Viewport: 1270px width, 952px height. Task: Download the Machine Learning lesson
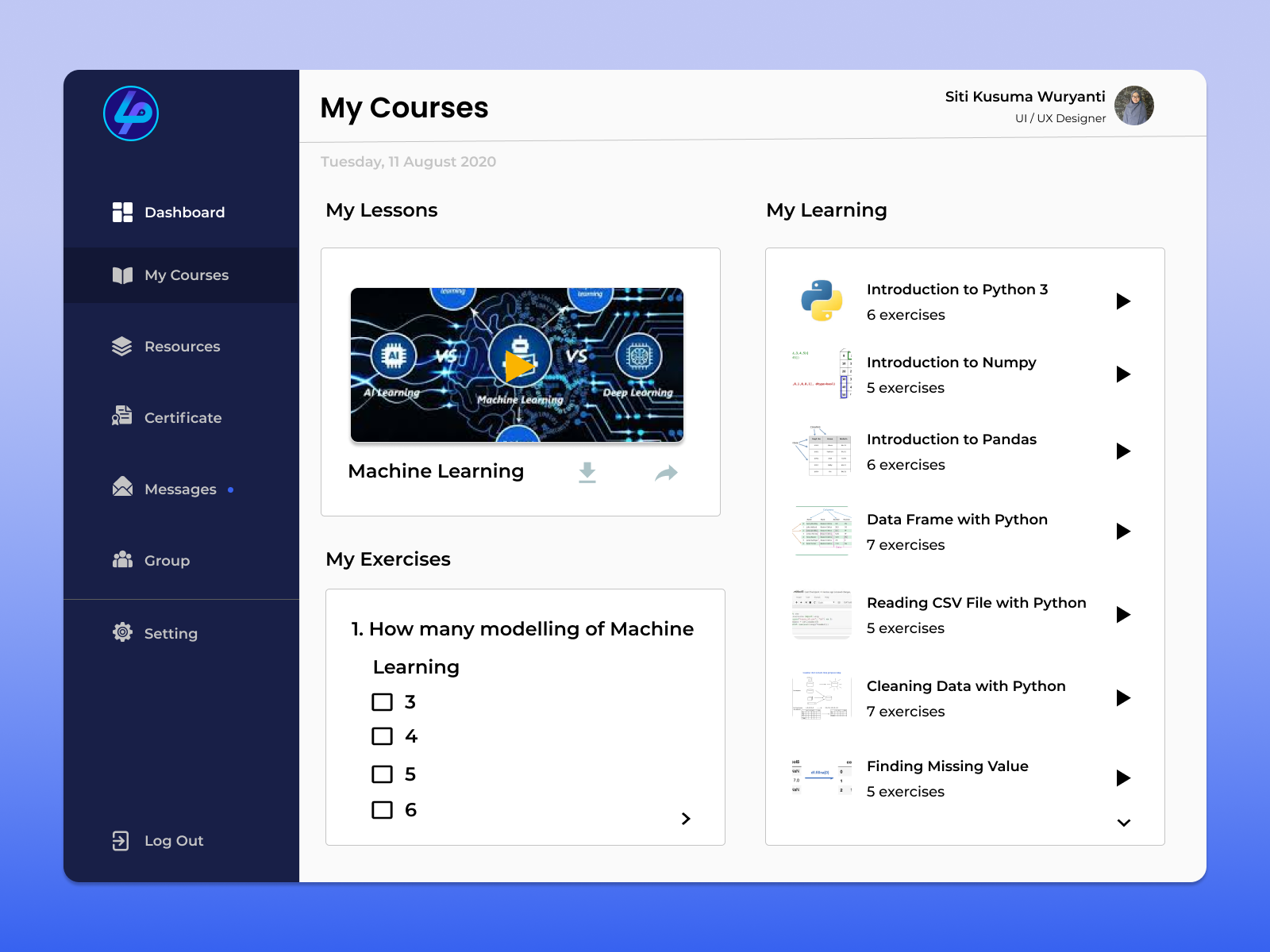pyautogui.click(x=587, y=472)
